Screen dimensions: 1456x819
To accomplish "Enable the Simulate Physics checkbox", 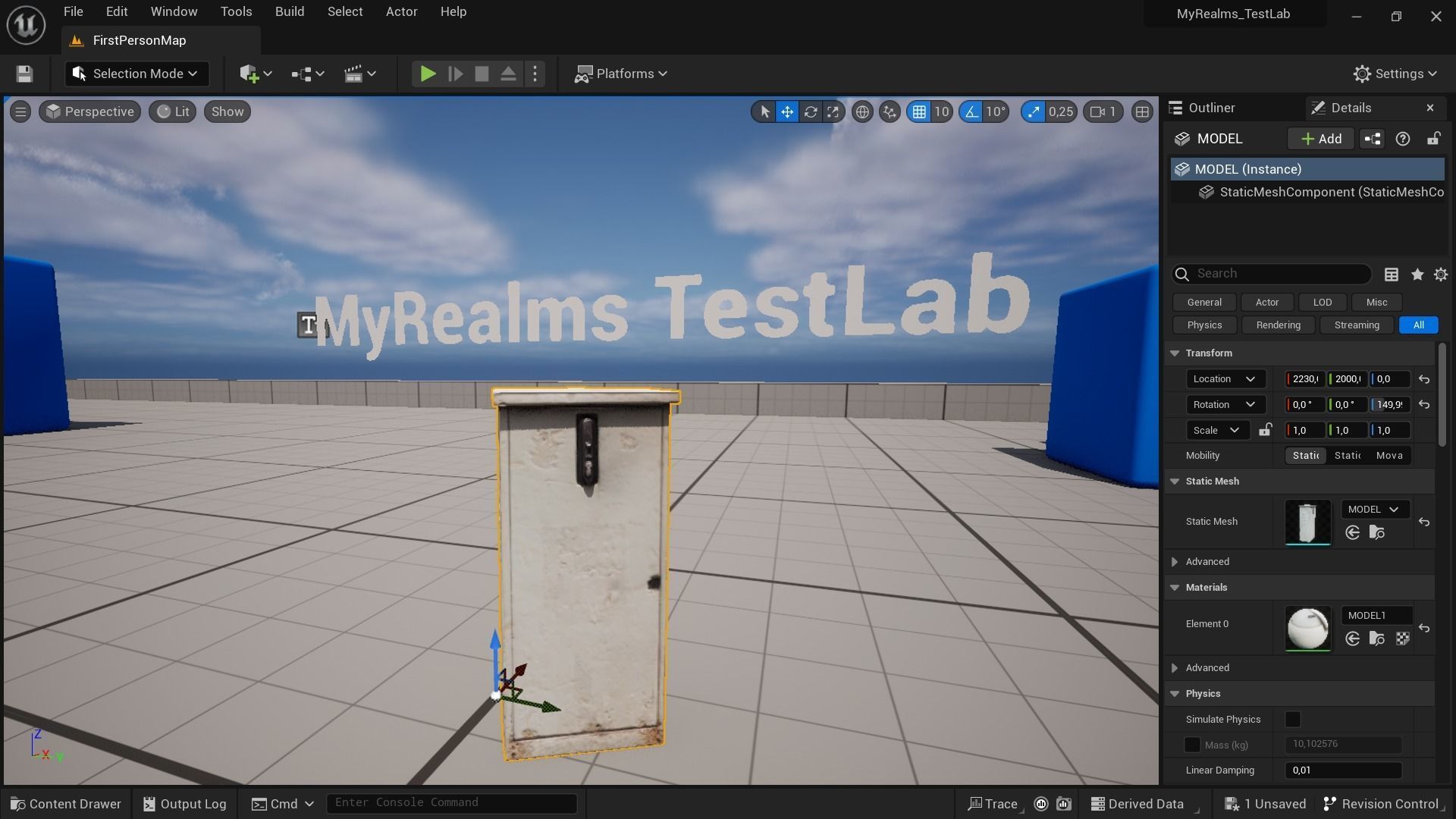I will click(1293, 719).
